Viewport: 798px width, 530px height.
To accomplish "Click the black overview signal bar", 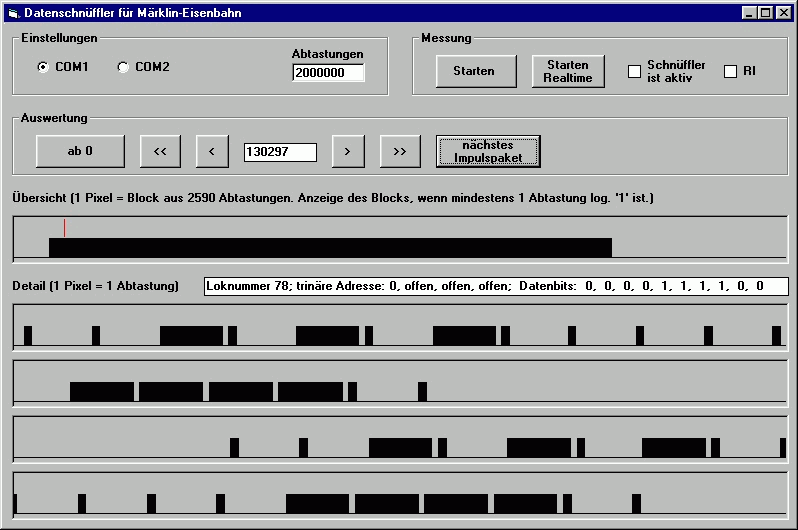I will [x=330, y=247].
